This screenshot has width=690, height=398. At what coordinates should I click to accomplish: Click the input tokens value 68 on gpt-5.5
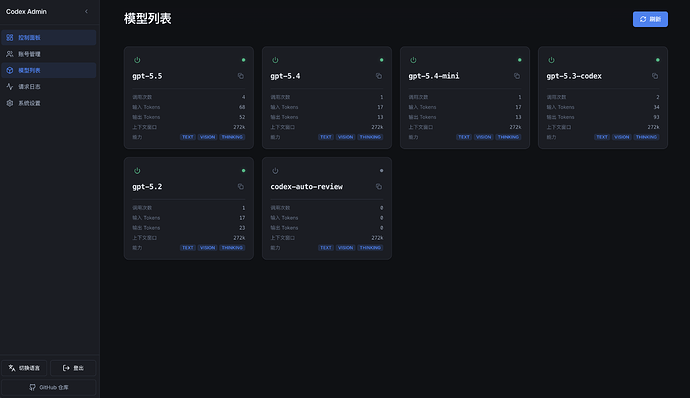pyautogui.click(x=242, y=107)
